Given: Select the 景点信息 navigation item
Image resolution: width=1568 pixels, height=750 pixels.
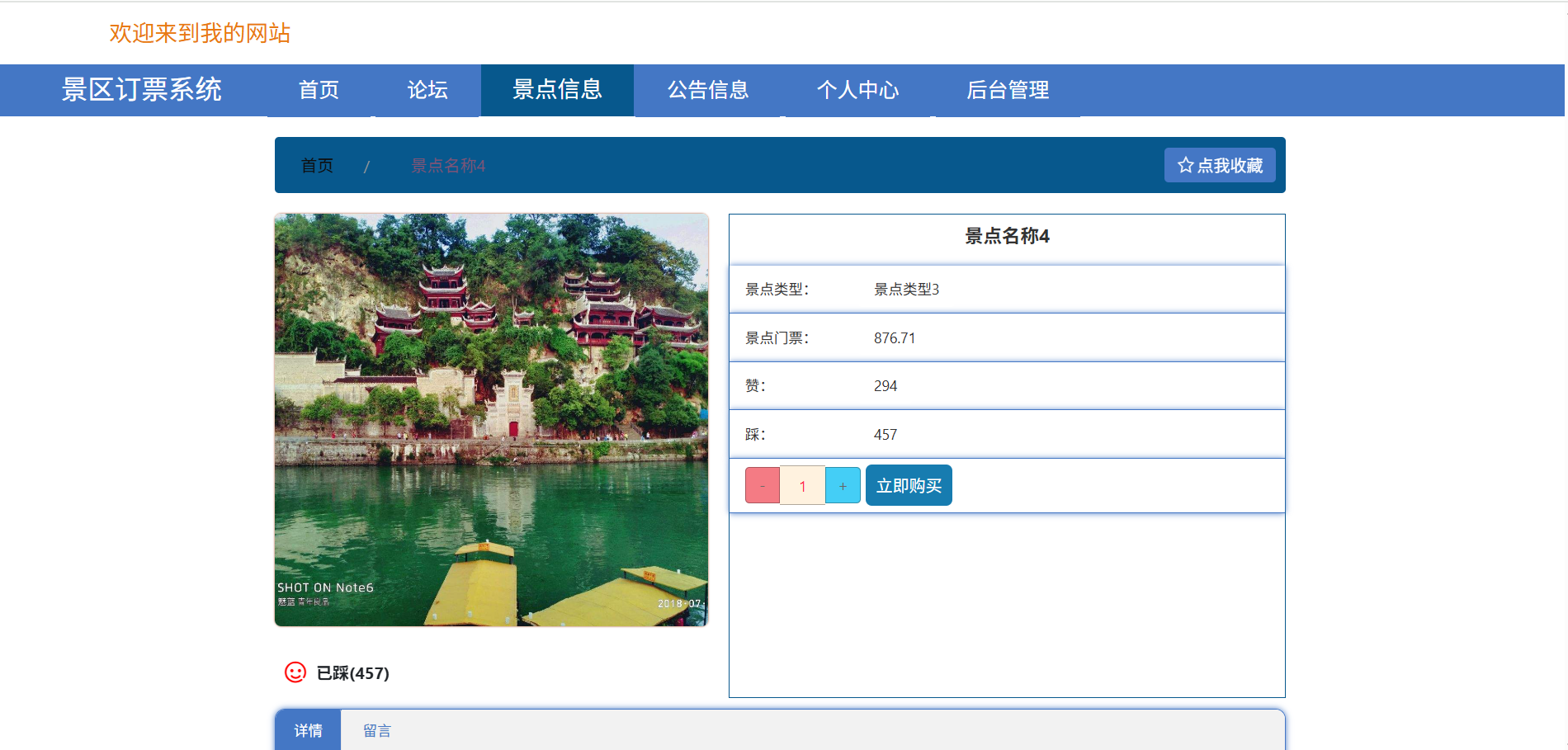Looking at the screenshot, I should point(557,90).
